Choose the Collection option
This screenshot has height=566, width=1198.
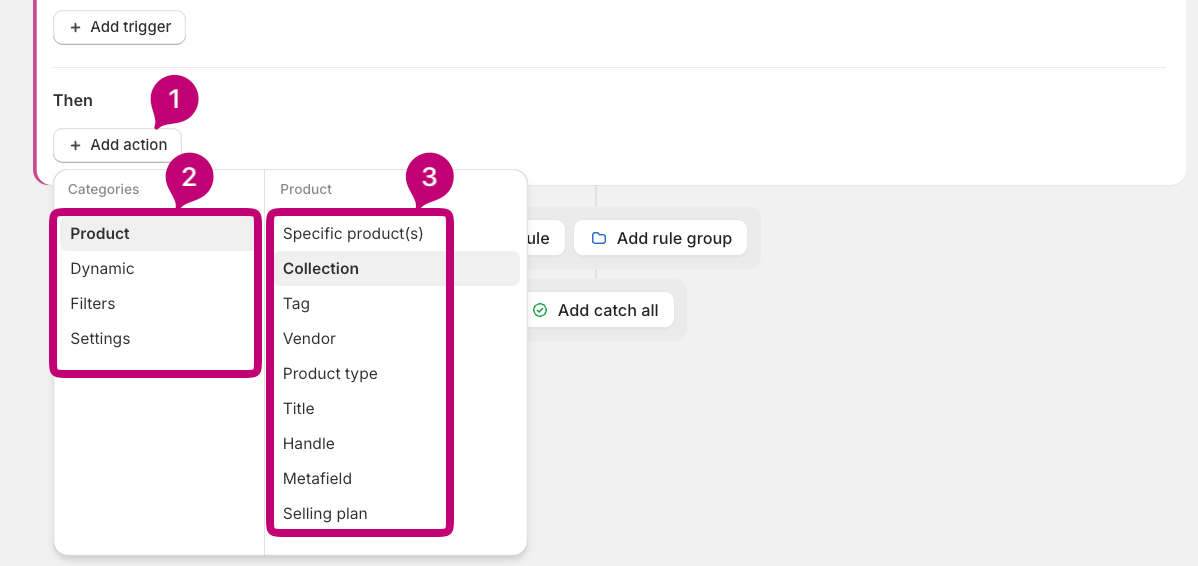(x=396, y=269)
